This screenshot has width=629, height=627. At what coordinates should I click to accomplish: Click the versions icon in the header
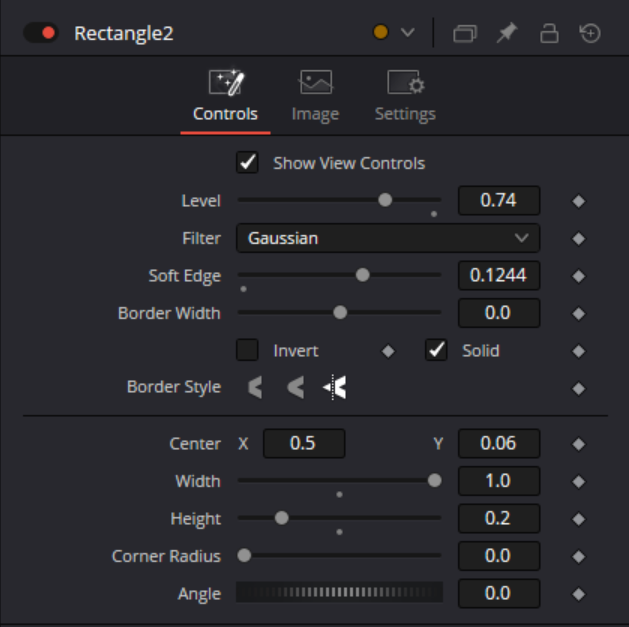coord(464,33)
